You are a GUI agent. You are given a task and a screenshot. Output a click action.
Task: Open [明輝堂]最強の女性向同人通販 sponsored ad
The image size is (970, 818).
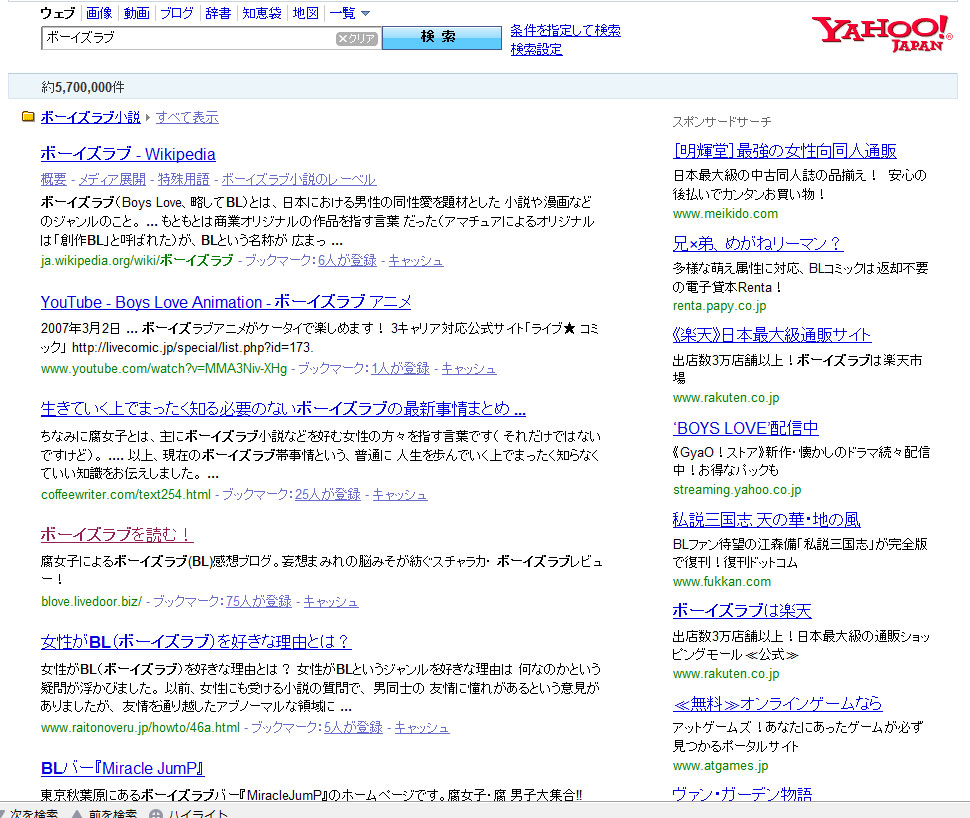[x=784, y=151]
